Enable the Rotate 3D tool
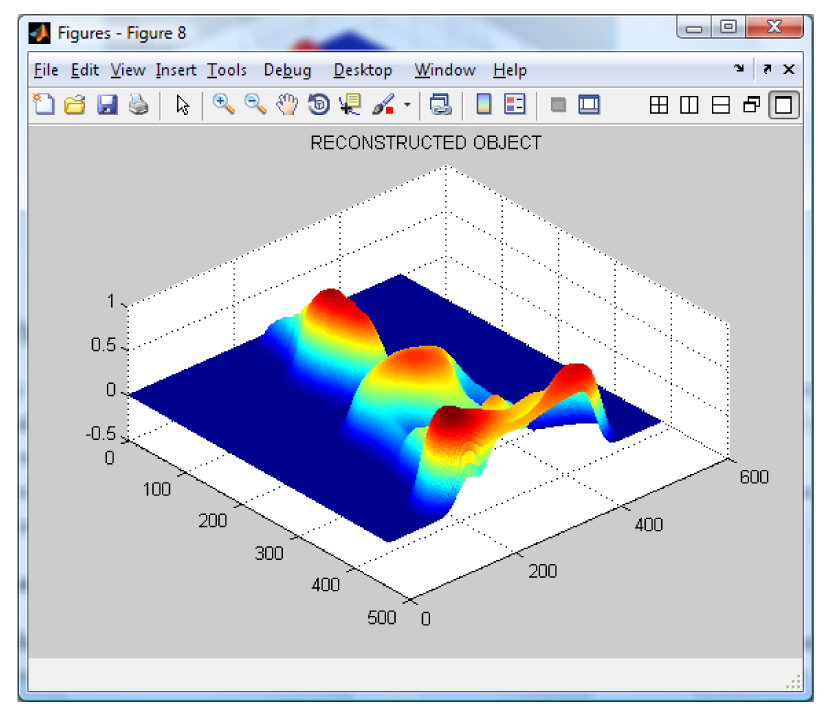Image resolution: width=833 pixels, height=721 pixels. pyautogui.click(x=319, y=104)
